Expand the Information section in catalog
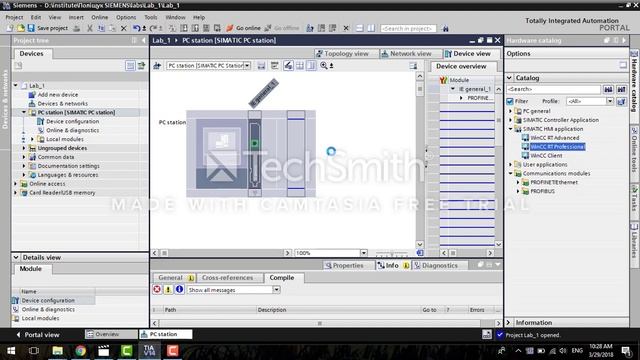The width and height of the screenshot is (640, 360). point(509,322)
